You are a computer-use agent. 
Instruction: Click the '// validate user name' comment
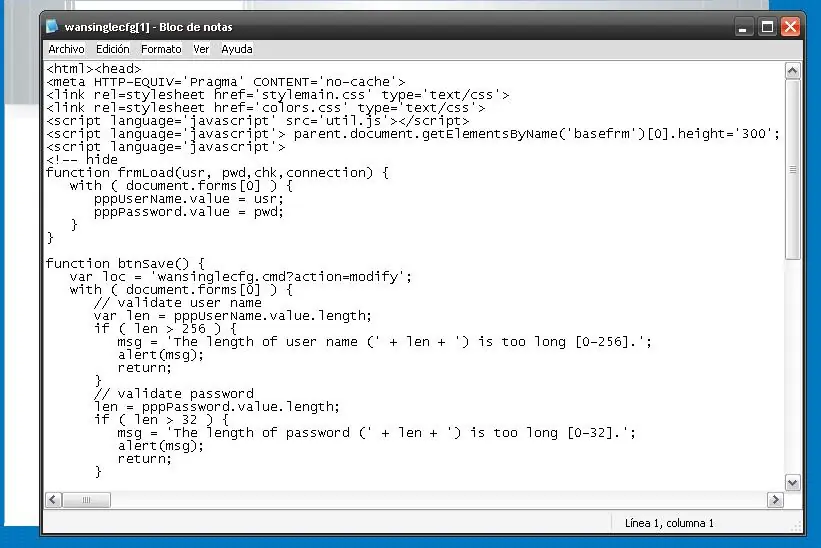[x=177, y=303]
